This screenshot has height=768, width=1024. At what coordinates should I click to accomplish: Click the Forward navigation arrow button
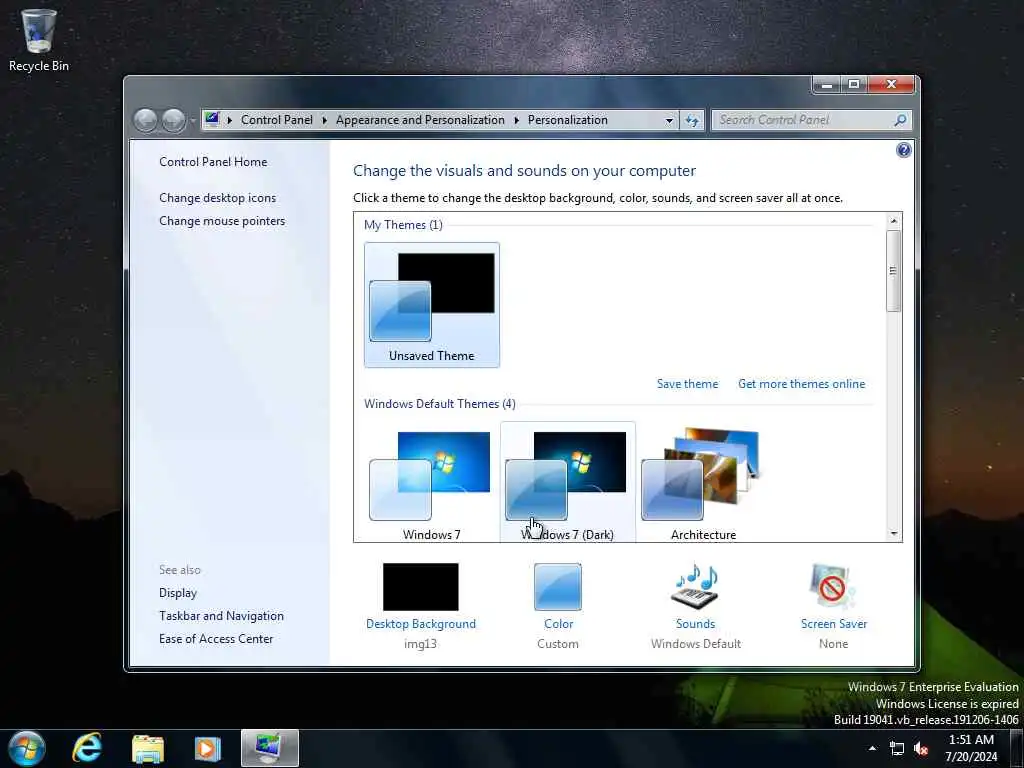[173, 120]
